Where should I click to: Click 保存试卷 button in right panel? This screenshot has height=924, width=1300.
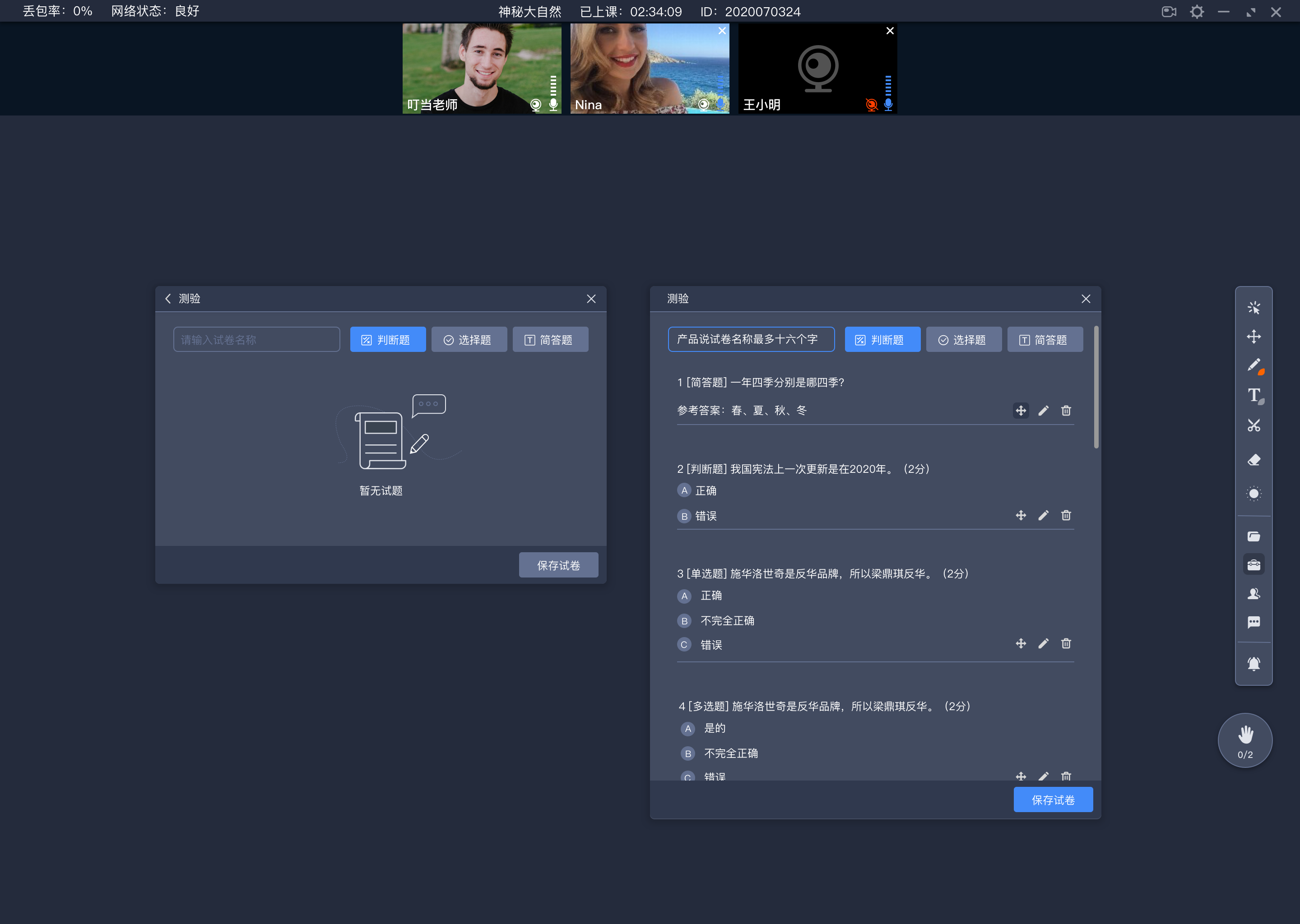(x=1053, y=799)
